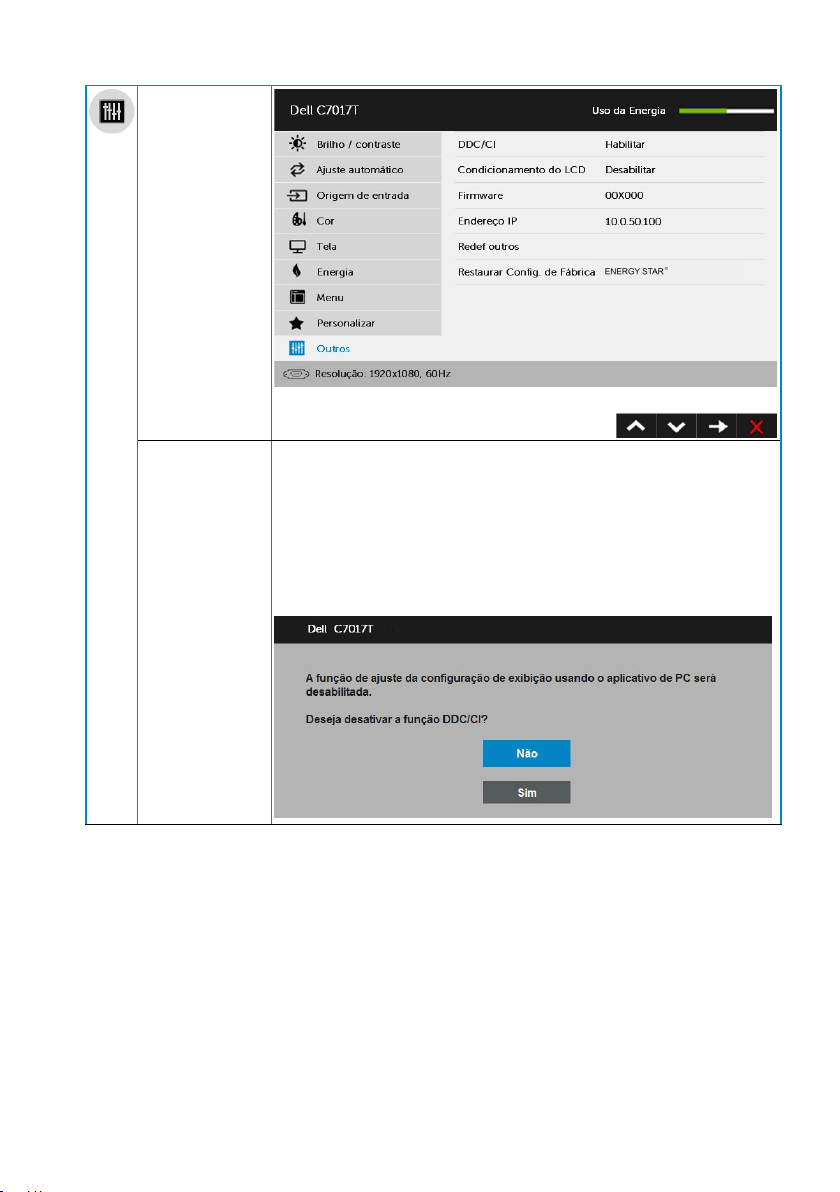The image size is (840, 1192).
Task: Click the Energia leaf icon
Action: pyautogui.click(x=296, y=271)
